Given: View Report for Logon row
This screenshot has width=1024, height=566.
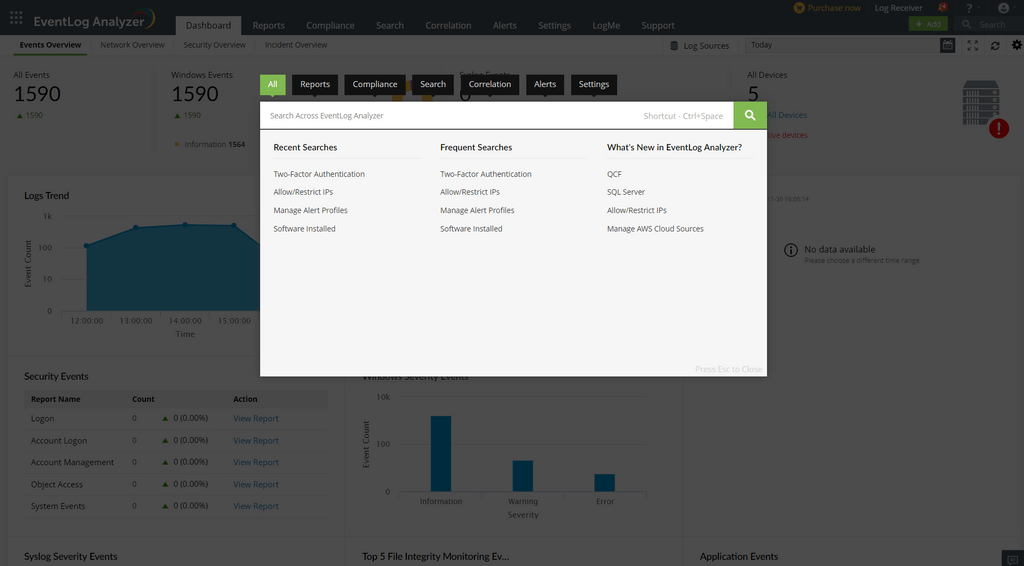Looking at the screenshot, I should (x=256, y=418).
